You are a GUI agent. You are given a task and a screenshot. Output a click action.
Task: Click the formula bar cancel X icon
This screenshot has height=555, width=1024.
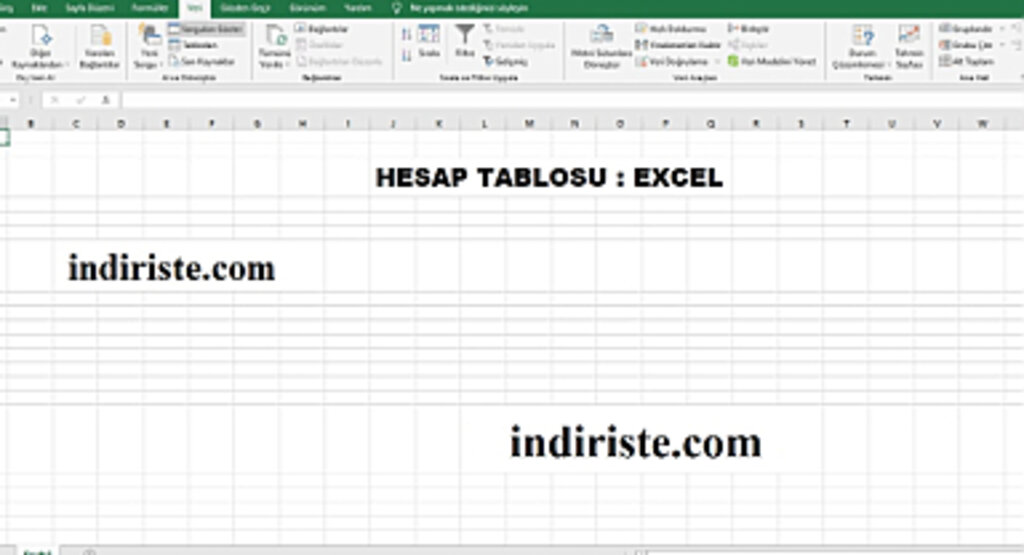[55, 100]
